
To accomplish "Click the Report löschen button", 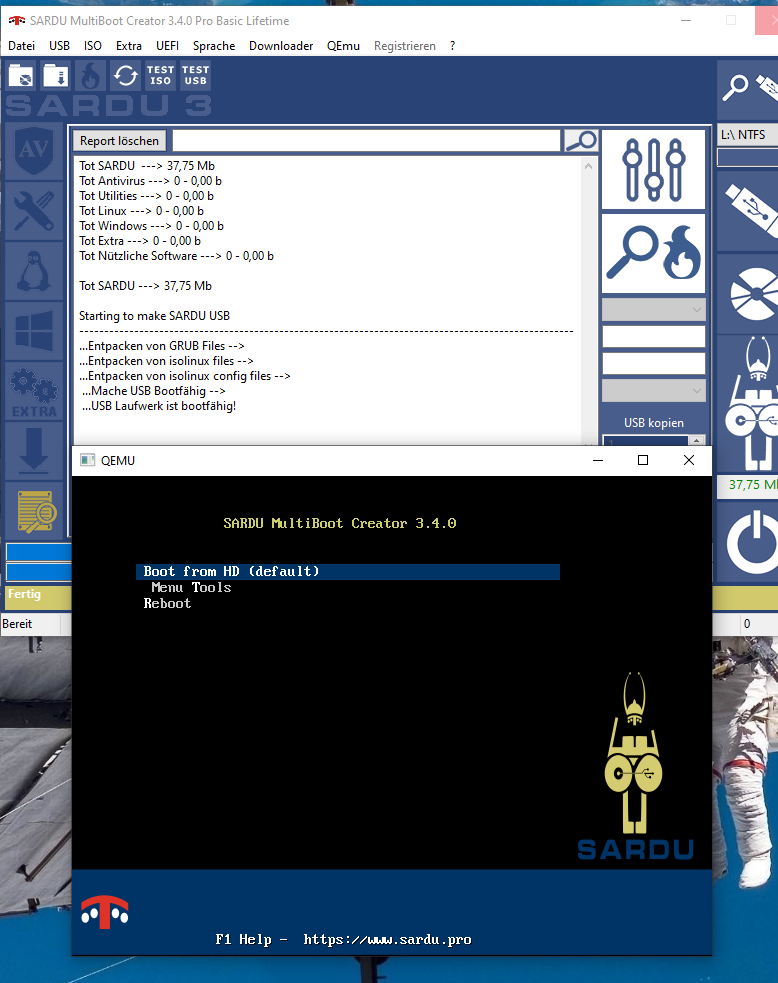I will coord(119,141).
